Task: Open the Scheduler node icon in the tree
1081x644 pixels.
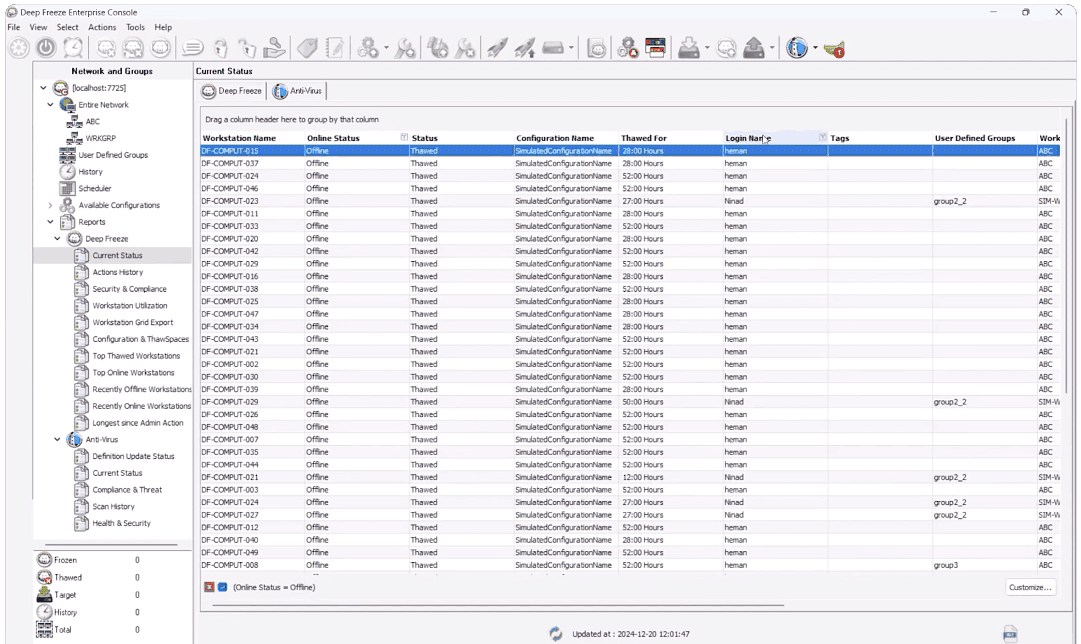Action: pos(67,188)
